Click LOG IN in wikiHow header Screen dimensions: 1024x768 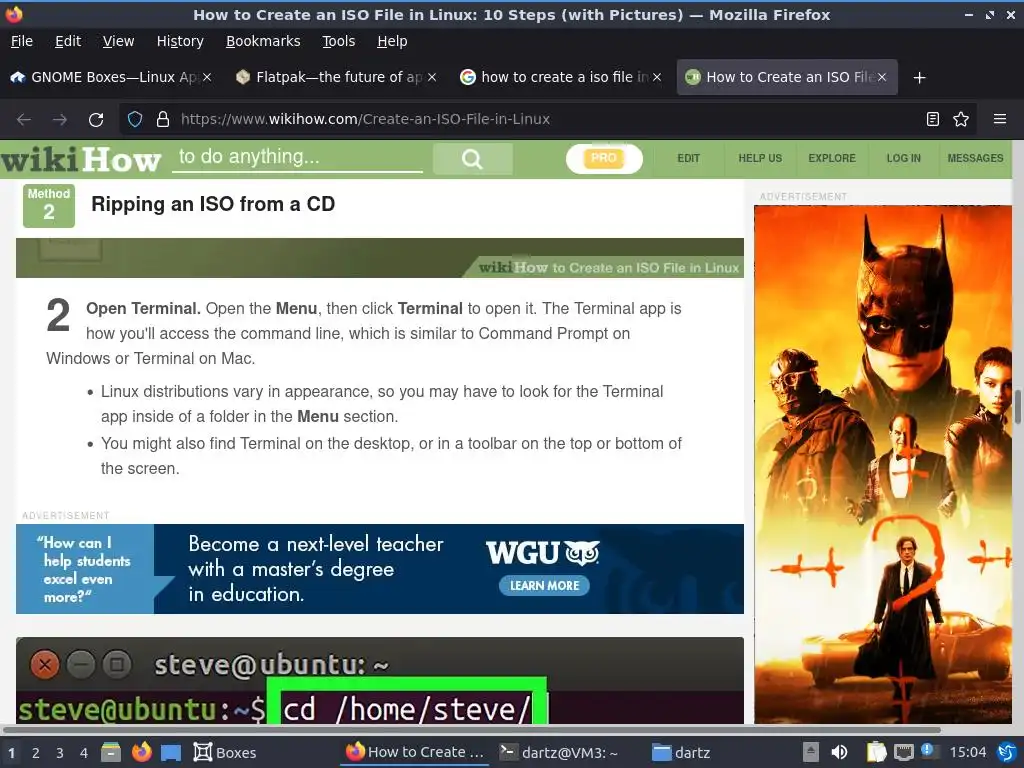904,159
